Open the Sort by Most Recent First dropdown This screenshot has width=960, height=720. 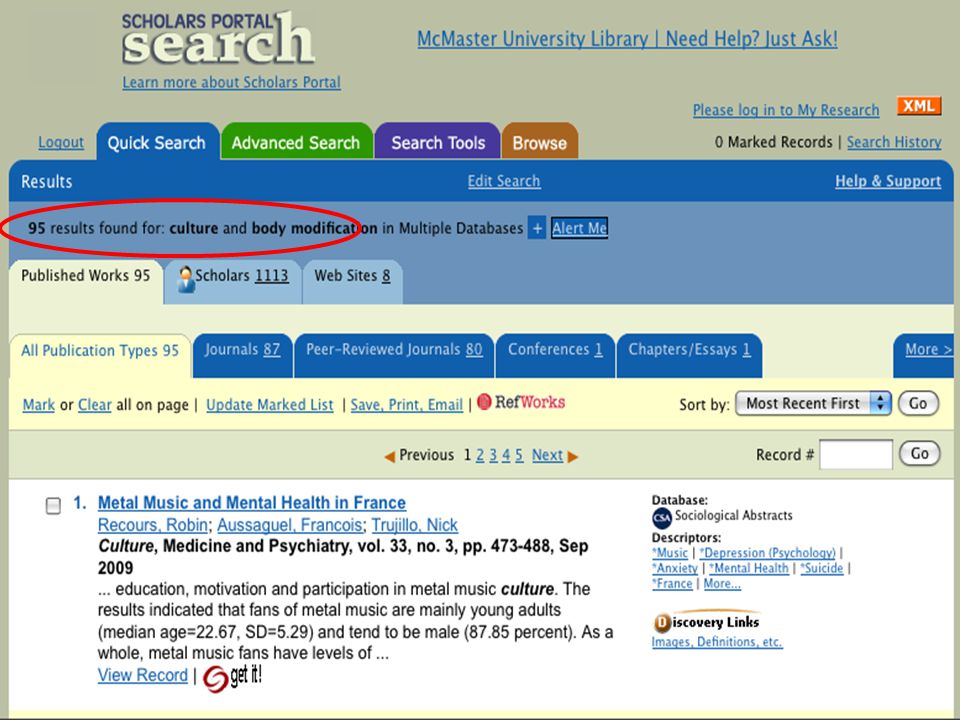point(812,403)
